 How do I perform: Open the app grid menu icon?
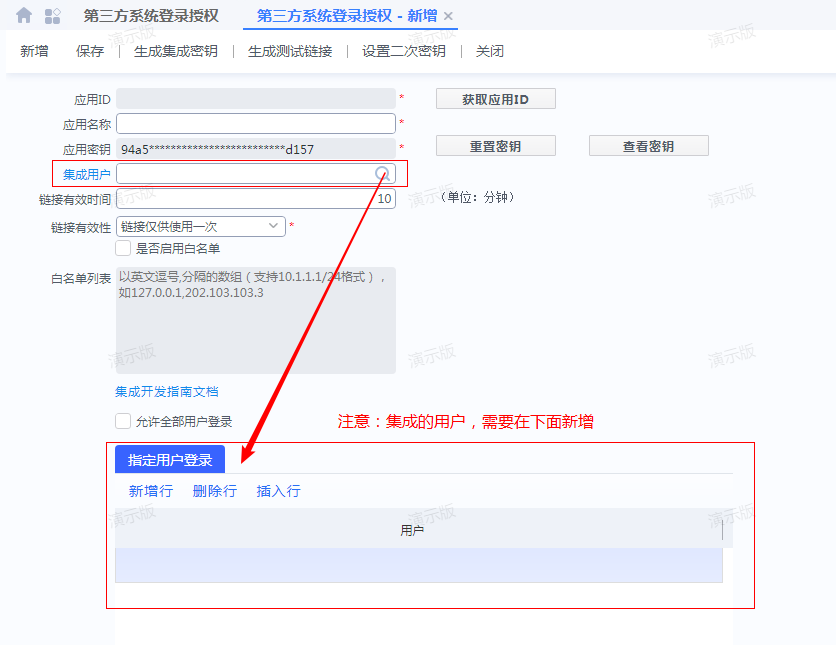tap(53, 16)
